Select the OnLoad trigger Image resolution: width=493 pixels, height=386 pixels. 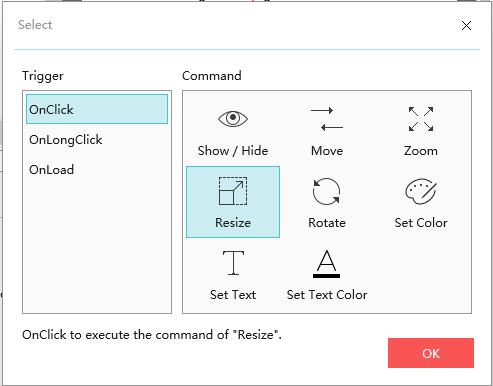pos(97,169)
